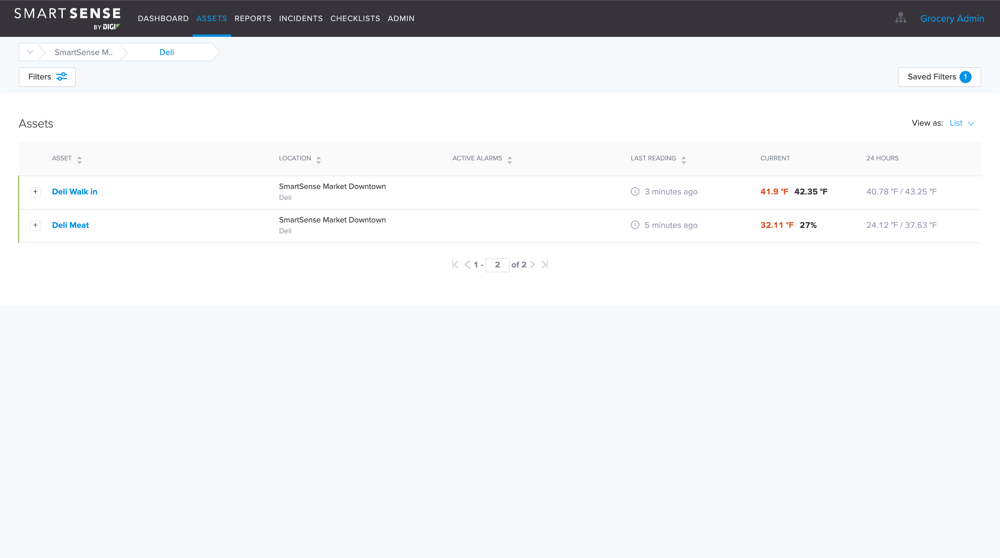The image size is (1000, 558).
Task: Open the Deli Walk in asset link
Action: coord(75,191)
